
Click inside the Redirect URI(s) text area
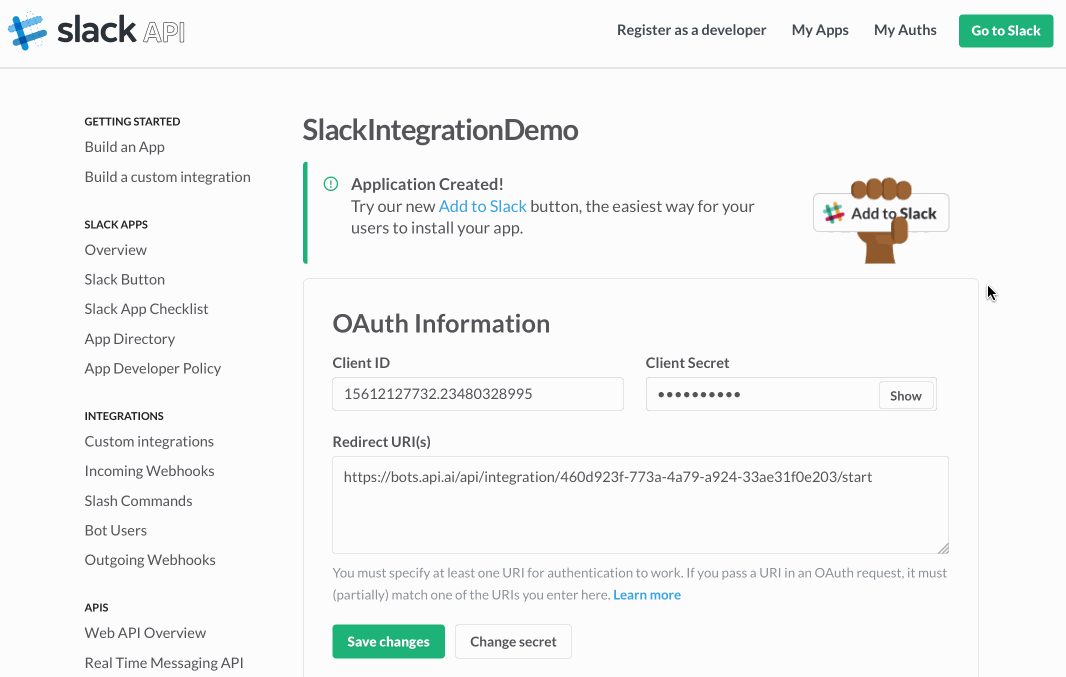[640, 505]
